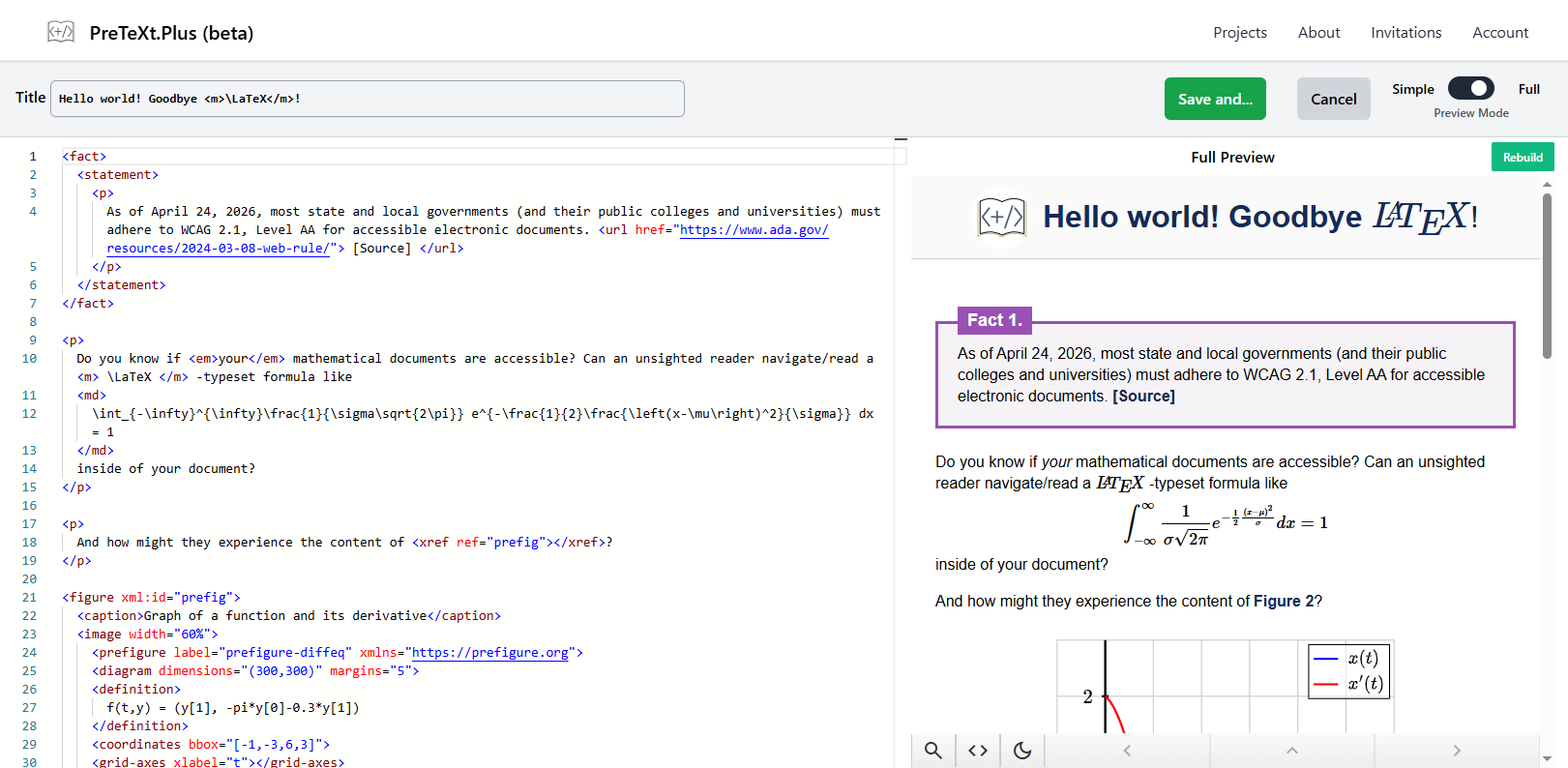This screenshot has width=1568, height=768.
Task: Click the figure xml:id line 21 code
Action: (x=151, y=597)
